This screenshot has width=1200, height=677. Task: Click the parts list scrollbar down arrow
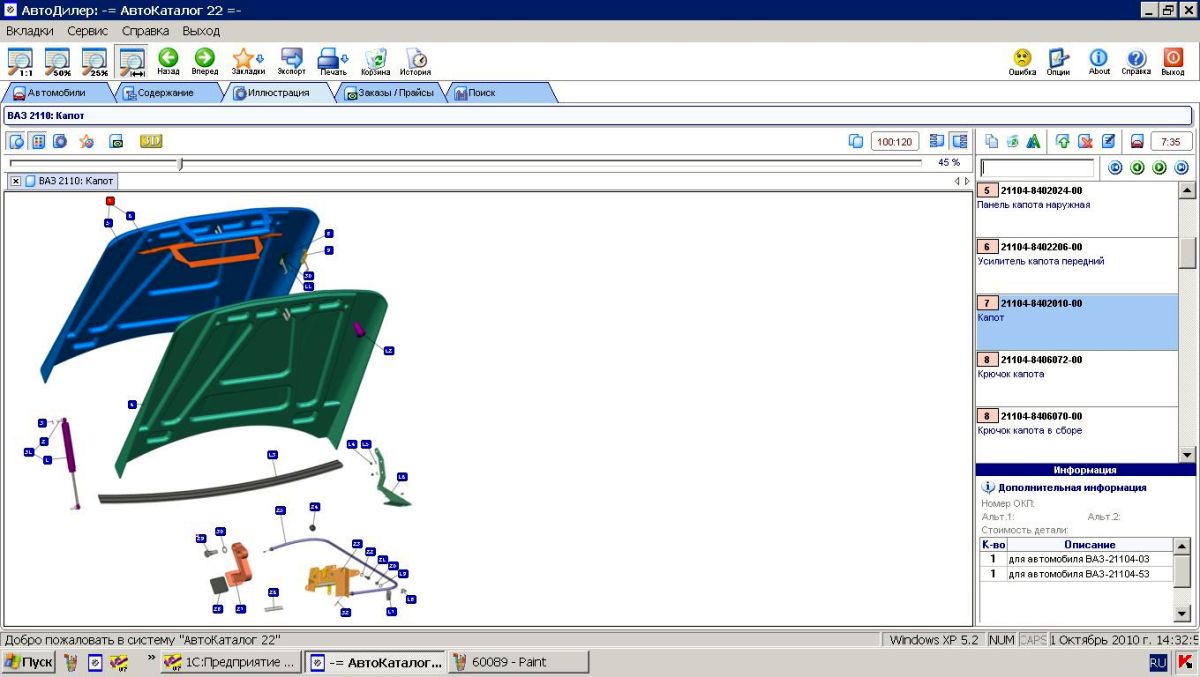click(x=1187, y=454)
